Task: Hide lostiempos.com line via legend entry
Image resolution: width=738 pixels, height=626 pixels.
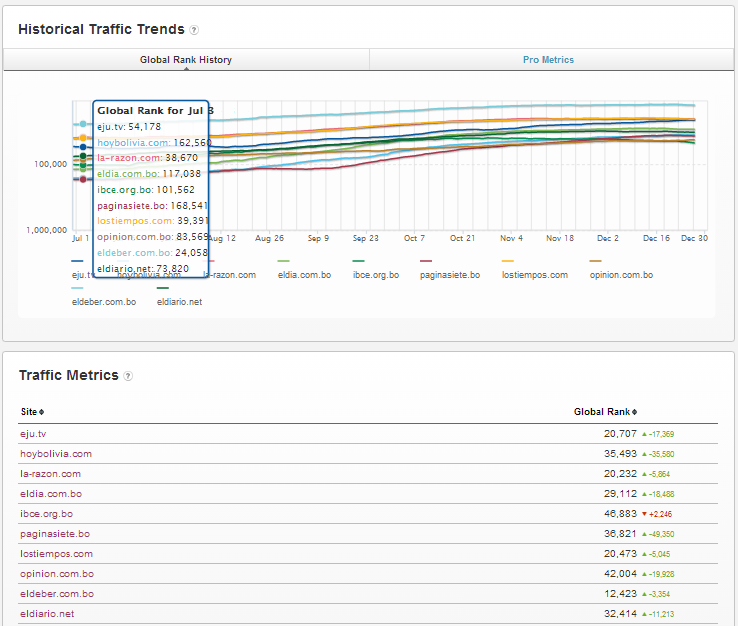Action: (534, 274)
